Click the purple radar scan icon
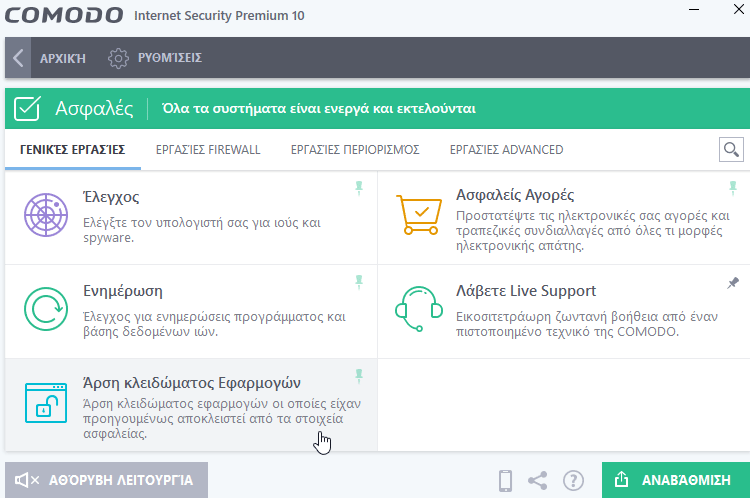The width and height of the screenshot is (750, 498). [46, 215]
